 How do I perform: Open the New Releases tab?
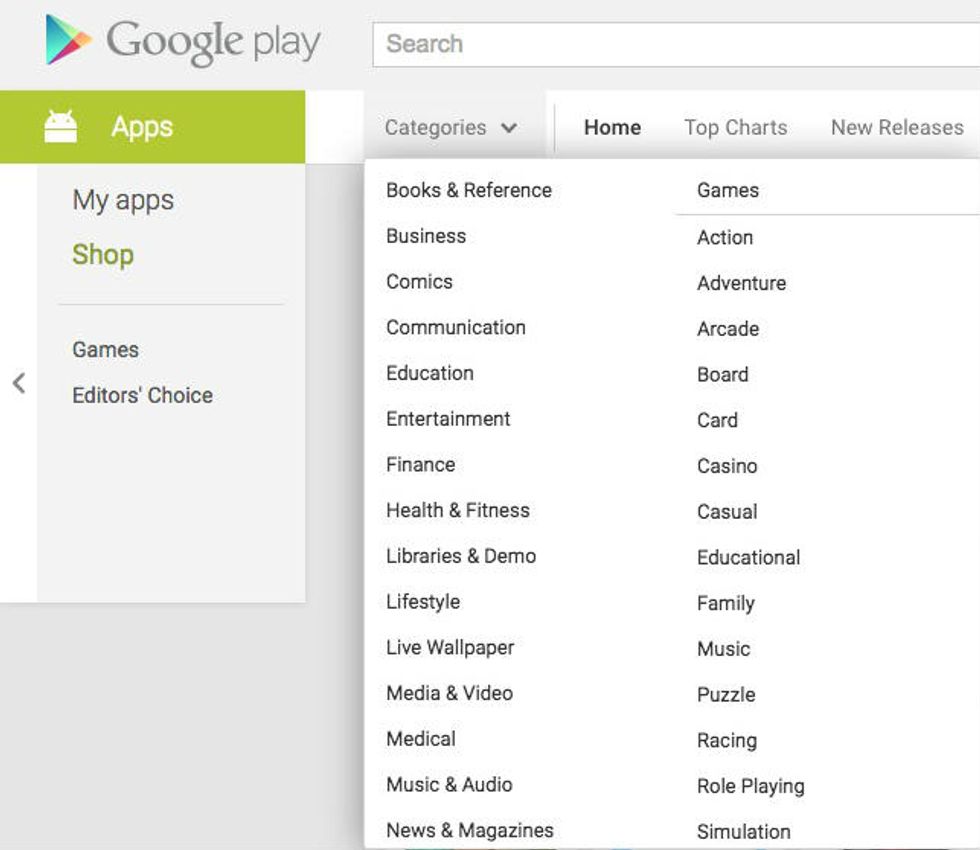(x=895, y=128)
